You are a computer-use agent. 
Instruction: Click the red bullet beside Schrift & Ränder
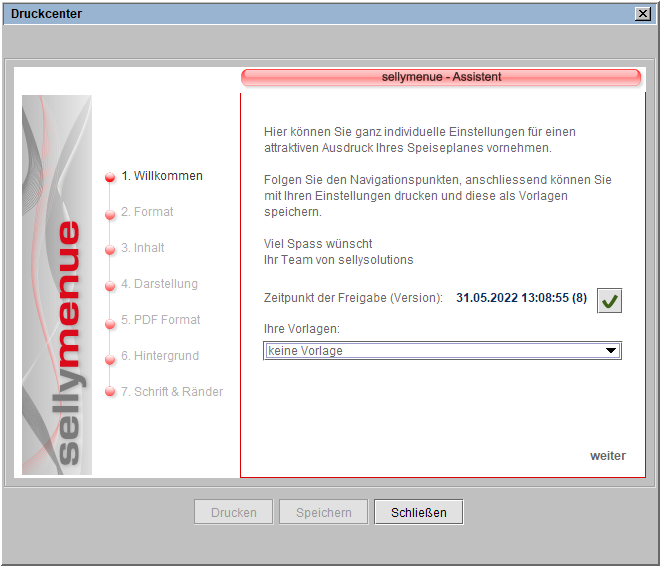[110, 393]
